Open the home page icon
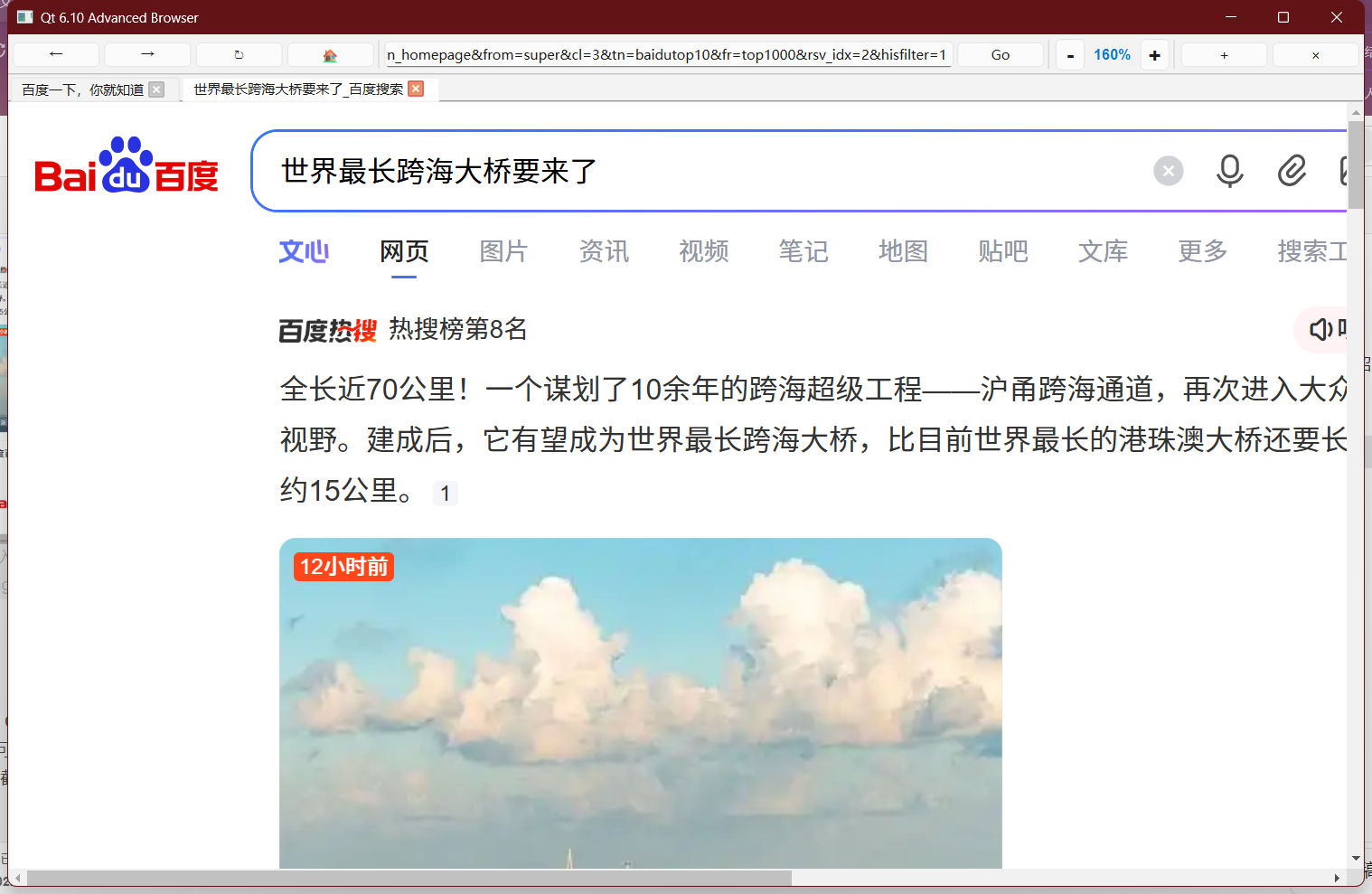1372x894 pixels. click(330, 55)
